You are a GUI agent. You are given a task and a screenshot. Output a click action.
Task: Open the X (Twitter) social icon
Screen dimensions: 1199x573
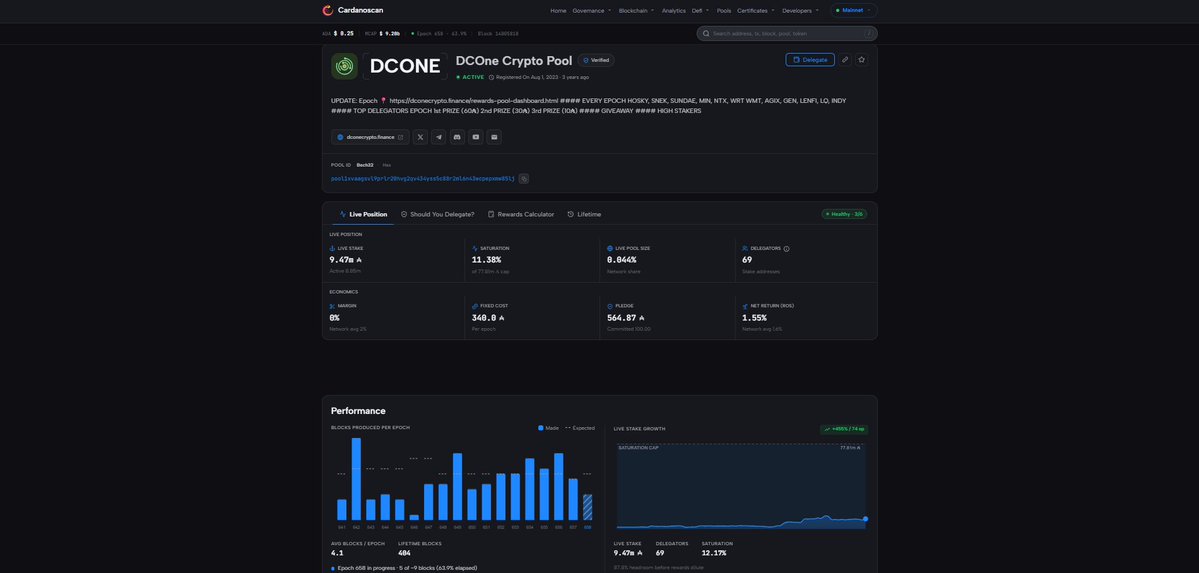click(x=420, y=137)
